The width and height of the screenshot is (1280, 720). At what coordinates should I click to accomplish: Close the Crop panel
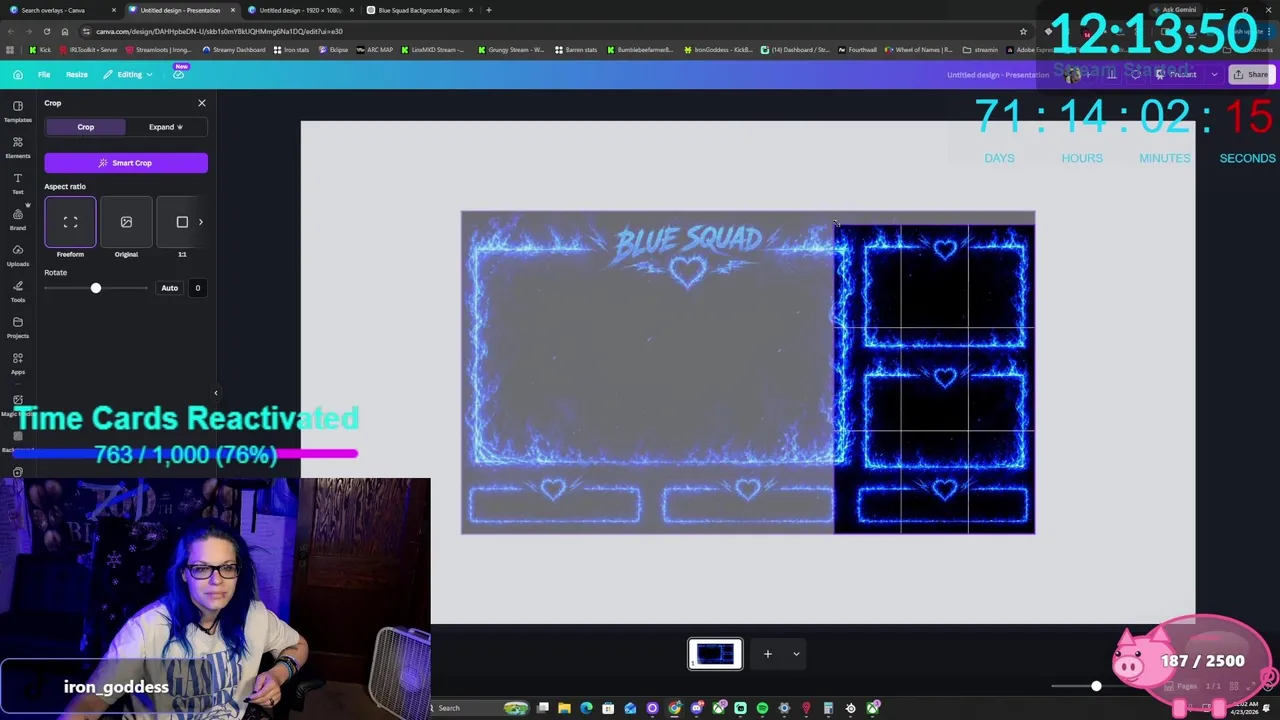tap(201, 103)
